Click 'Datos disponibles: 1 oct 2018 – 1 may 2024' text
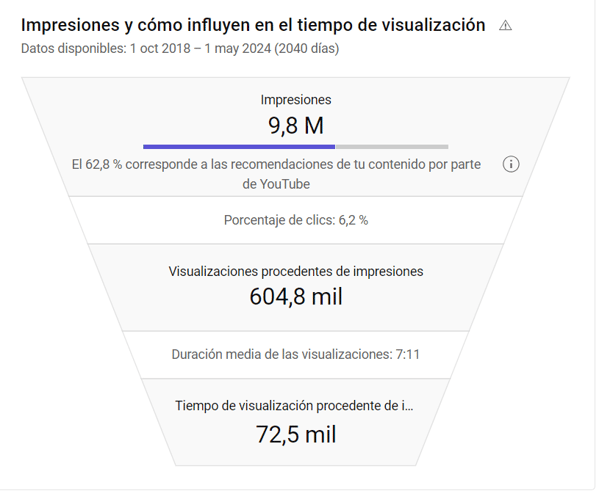 click(x=146, y=49)
